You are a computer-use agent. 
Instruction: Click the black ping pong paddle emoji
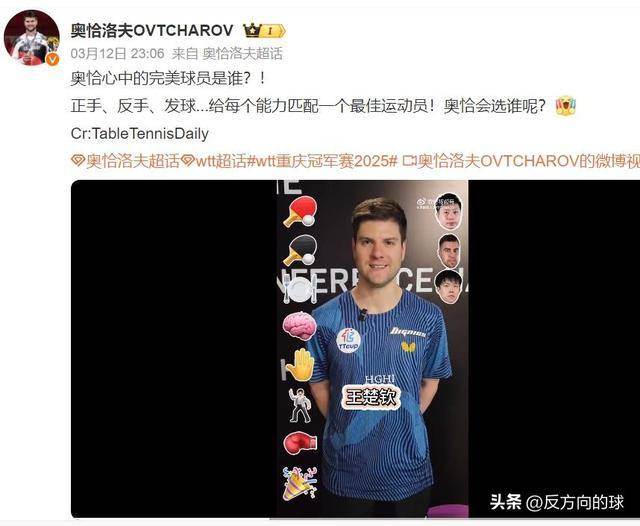point(300,249)
